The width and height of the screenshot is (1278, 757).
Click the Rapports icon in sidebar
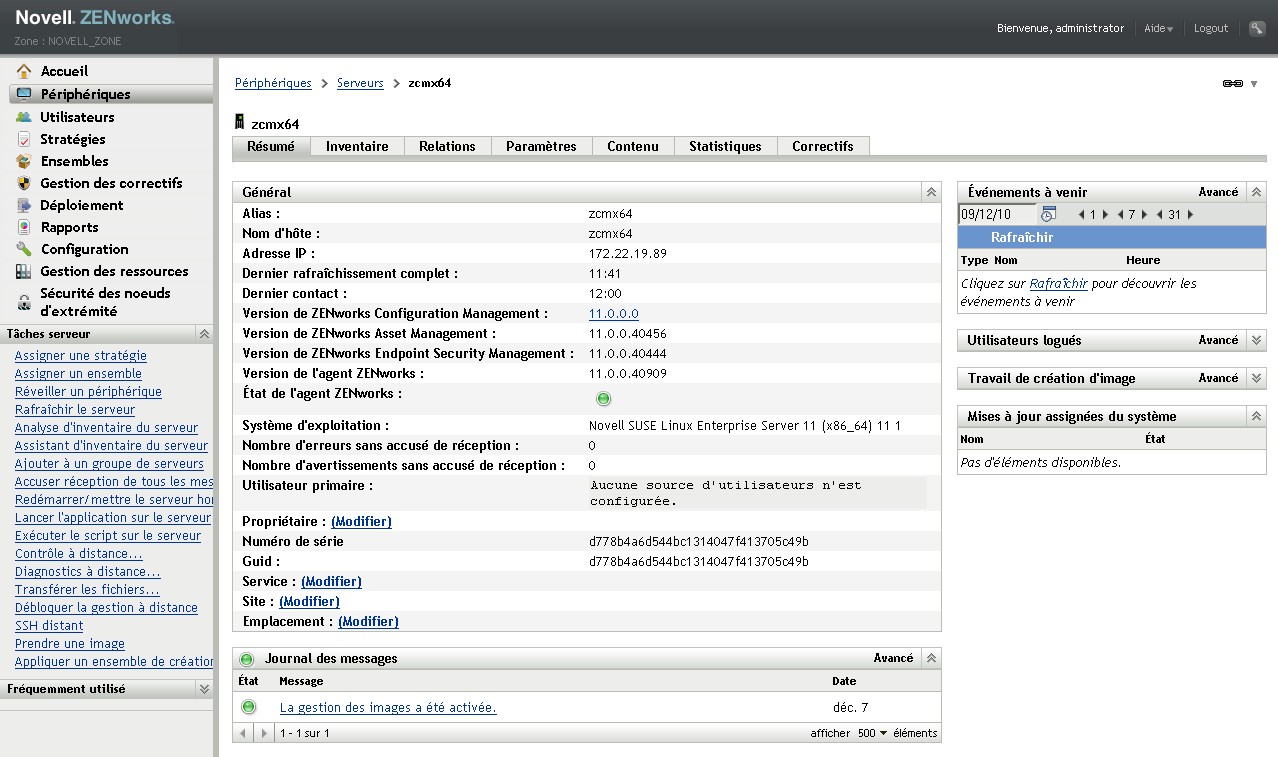(24, 227)
